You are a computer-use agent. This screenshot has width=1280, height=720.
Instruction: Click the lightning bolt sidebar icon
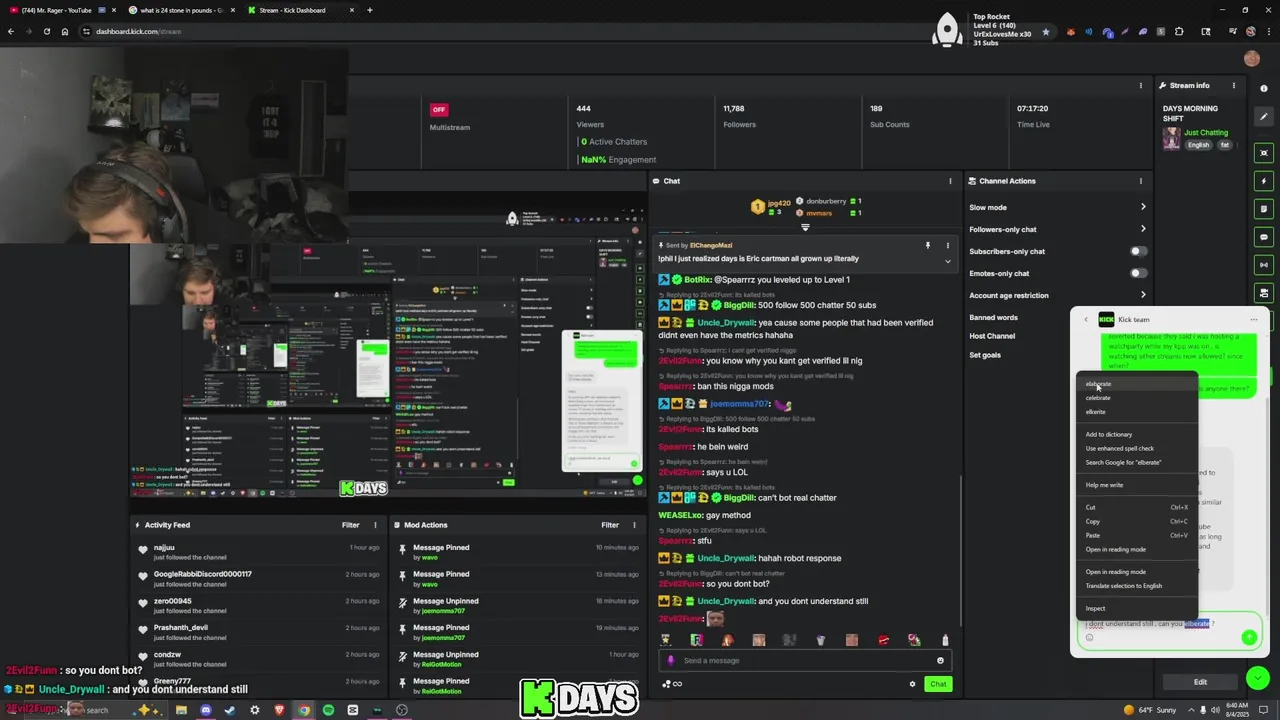[x=1264, y=181]
